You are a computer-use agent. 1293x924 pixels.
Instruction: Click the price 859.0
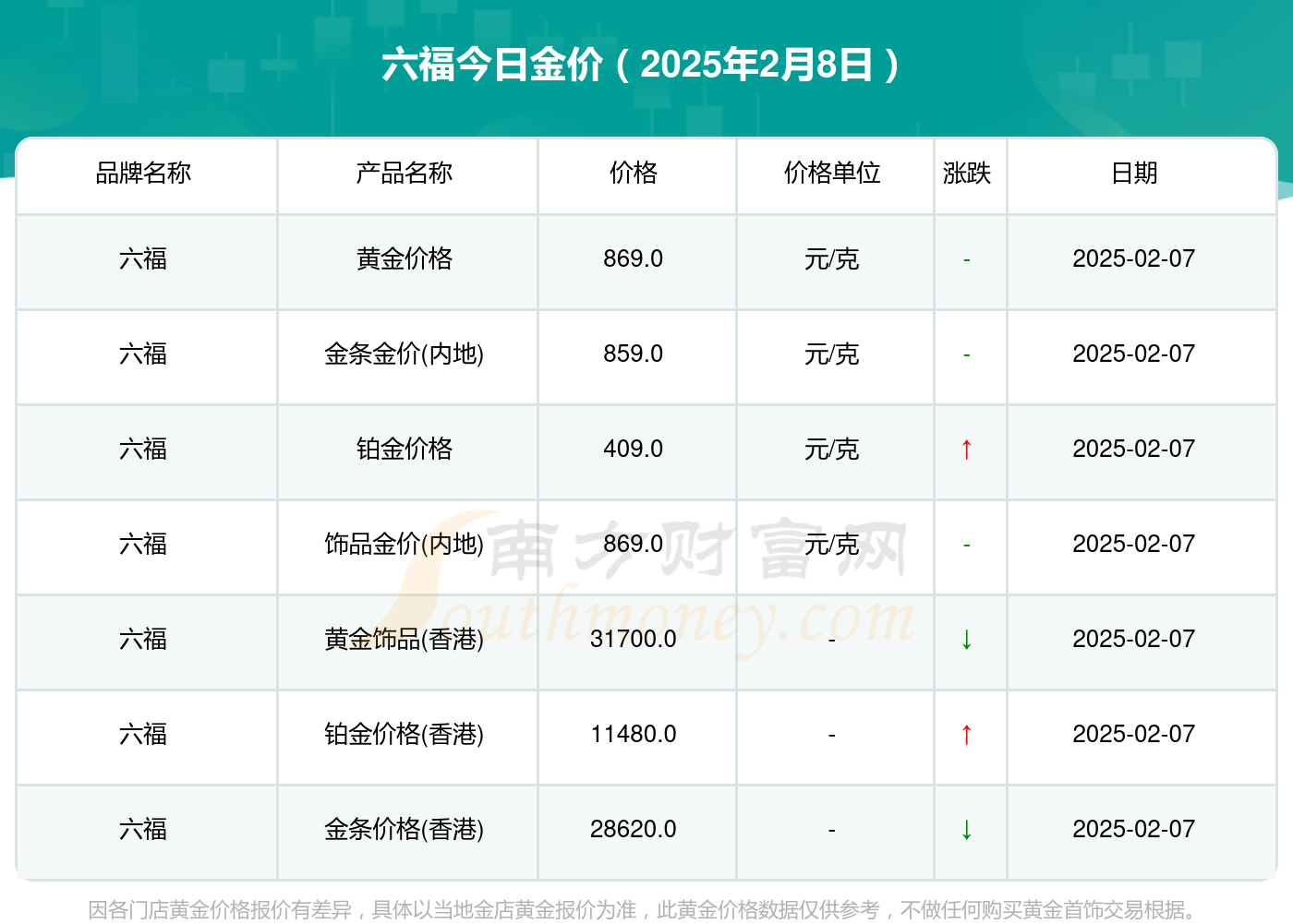pos(634,354)
